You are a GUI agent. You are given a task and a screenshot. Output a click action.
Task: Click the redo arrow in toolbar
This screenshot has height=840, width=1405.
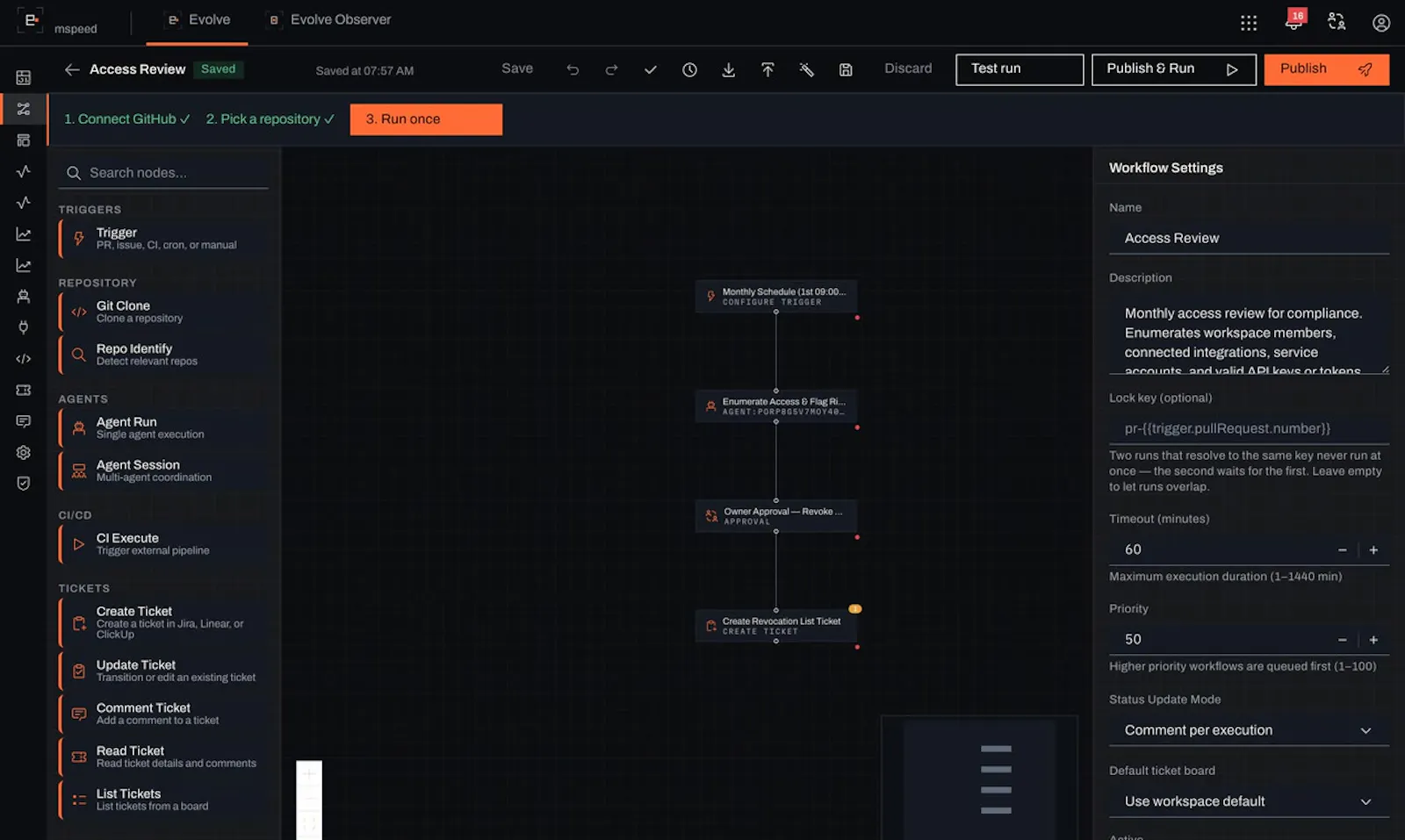pyautogui.click(x=611, y=69)
